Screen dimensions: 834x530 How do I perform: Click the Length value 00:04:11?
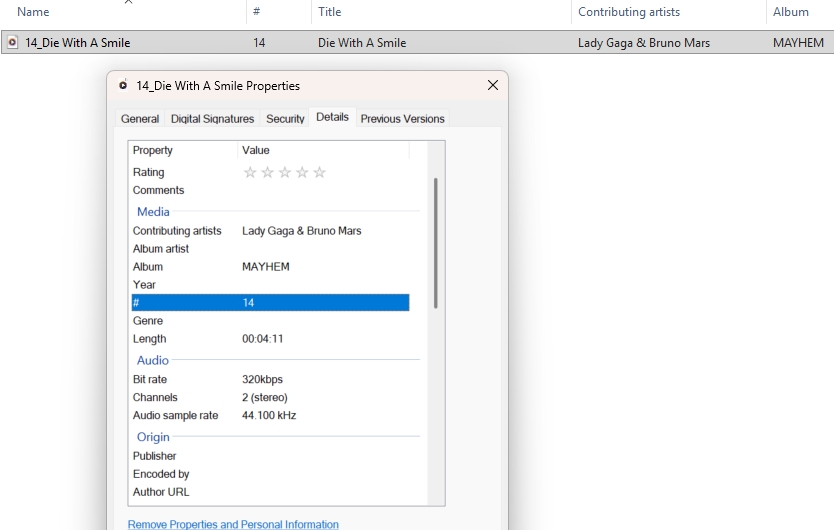(263, 339)
